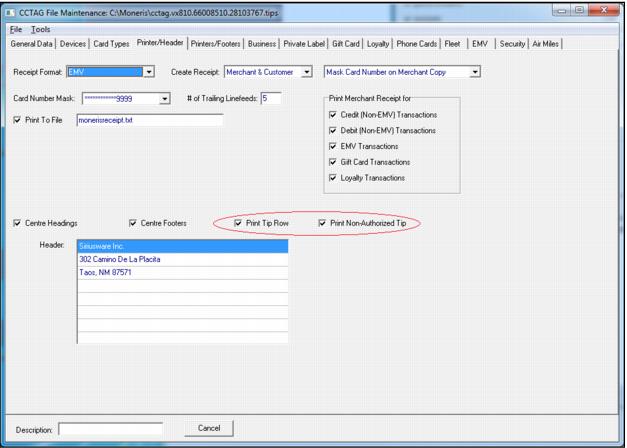Disable Print Non-Authorized Tip checkbox
Viewport: 627px width, 448px height.
click(x=322, y=223)
